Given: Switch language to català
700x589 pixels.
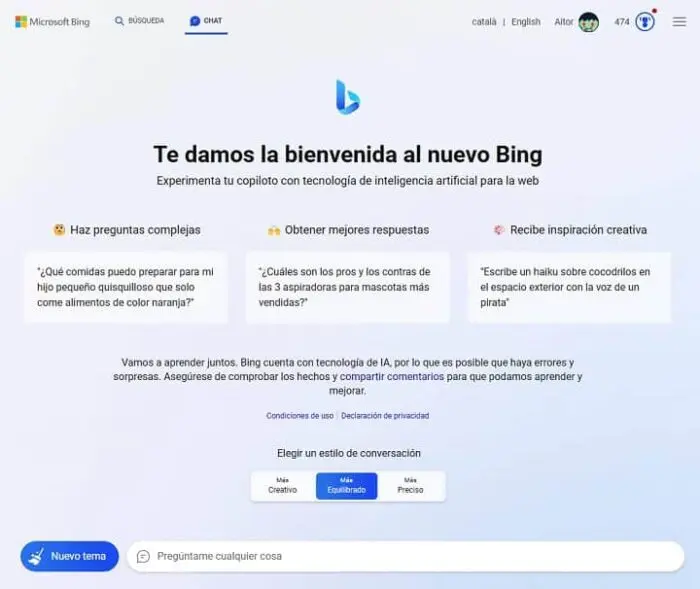Looking at the screenshot, I should [484, 22].
